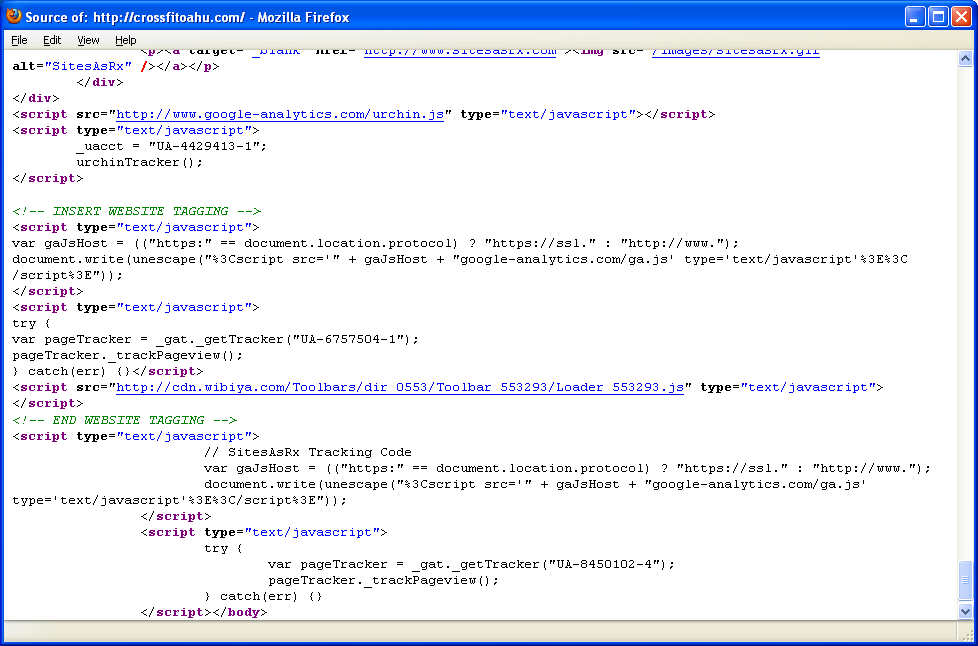Follow the google-analytics urchin.js link
The height and width of the screenshot is (646, 978).
tap(280, 114)
